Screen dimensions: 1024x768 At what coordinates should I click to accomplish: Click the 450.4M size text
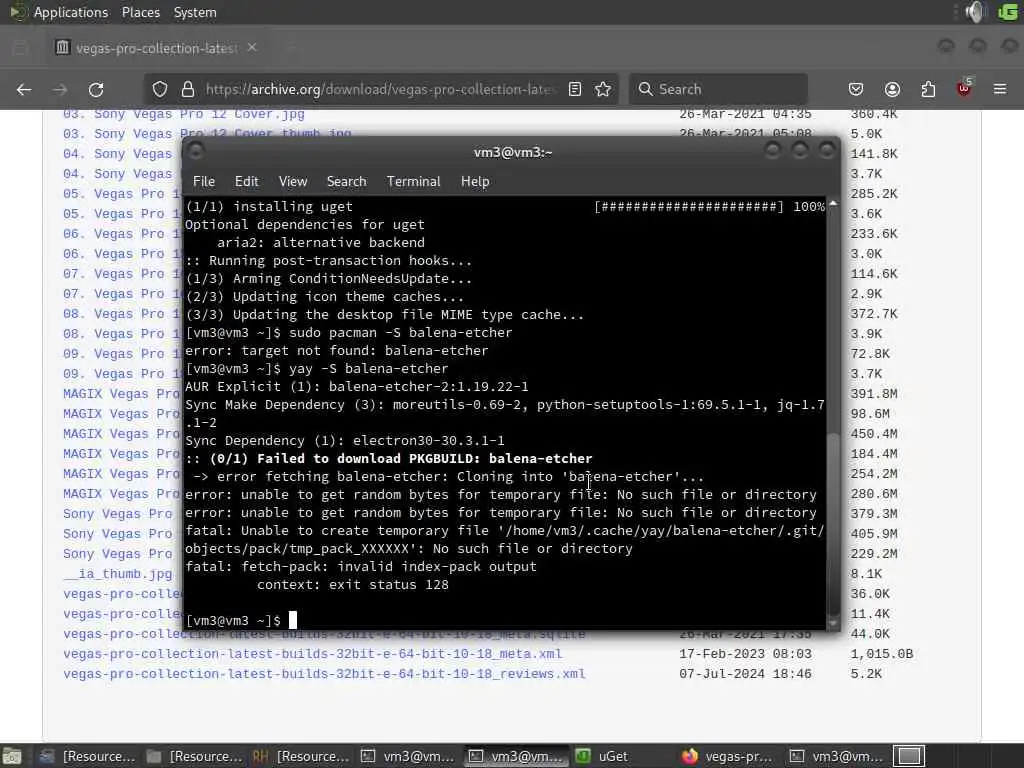coord(874,434)
